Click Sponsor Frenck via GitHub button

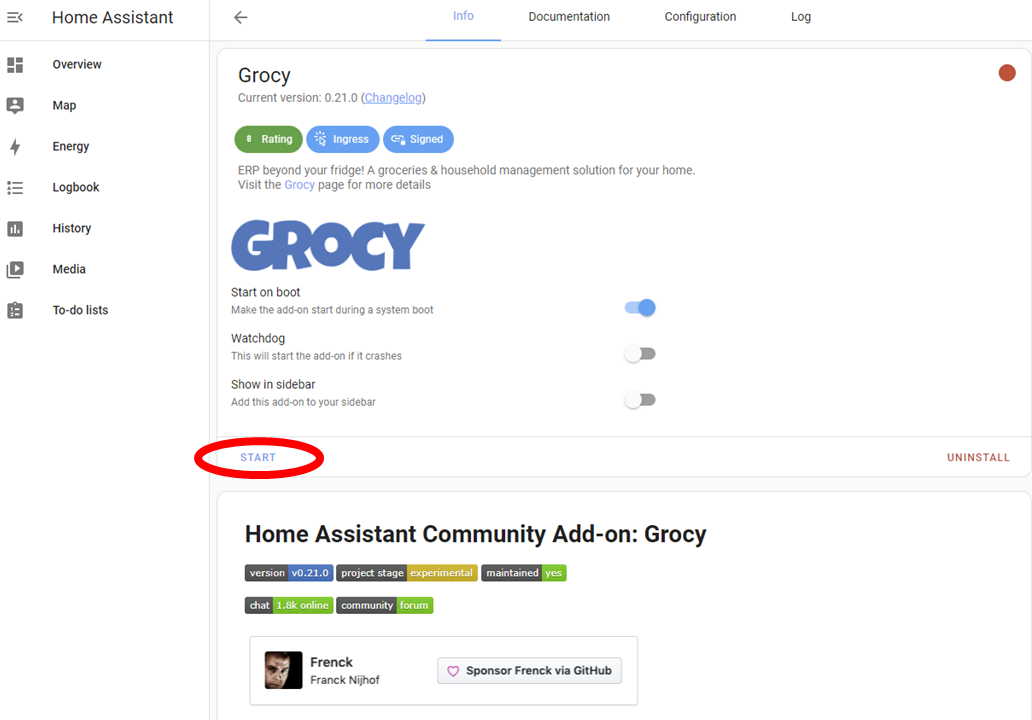530,671
